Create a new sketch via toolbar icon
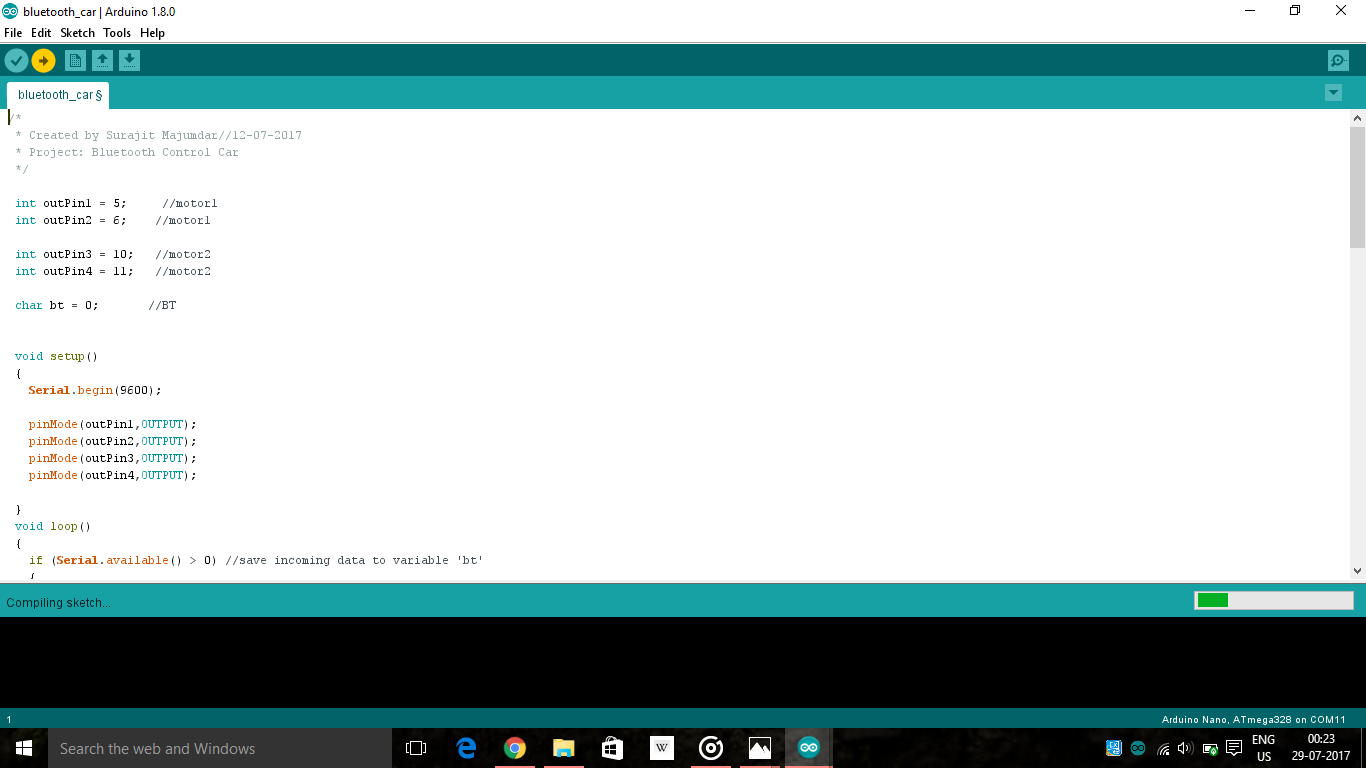Image resolution: width=1366 pixels, height=768 pixels. pos(75,60)
